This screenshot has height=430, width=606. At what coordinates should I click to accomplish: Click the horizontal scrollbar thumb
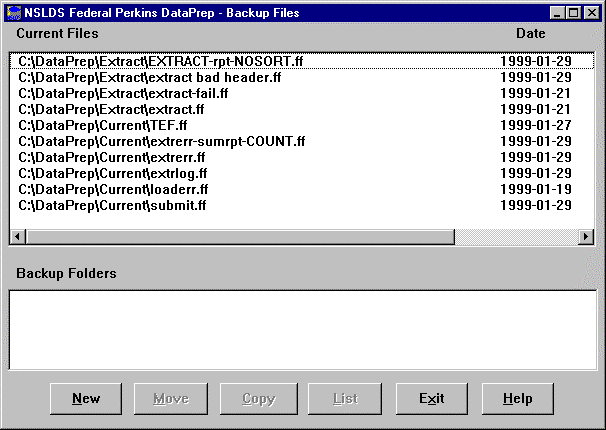click(x=240, y=236)
